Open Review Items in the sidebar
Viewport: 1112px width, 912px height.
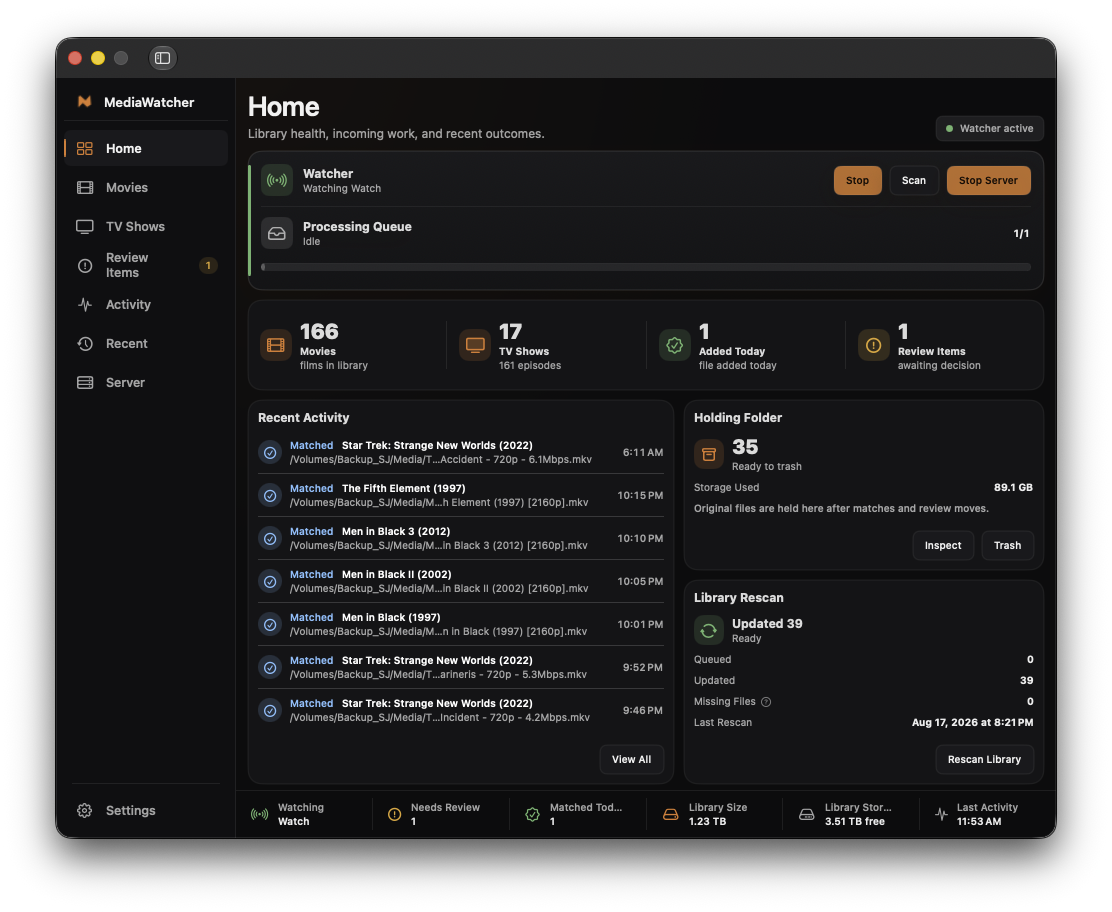[x=146, y=265]
